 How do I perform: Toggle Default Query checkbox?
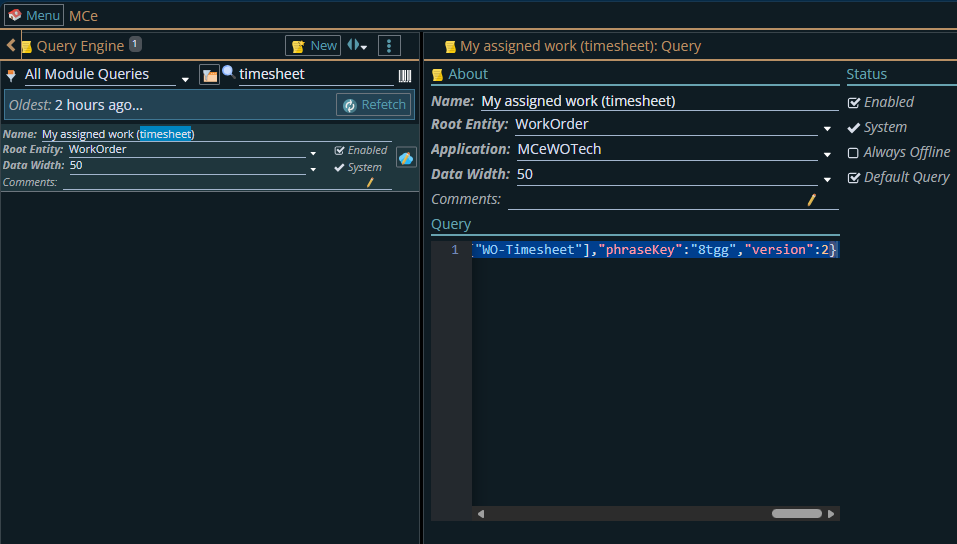click(x=854, y=178)
